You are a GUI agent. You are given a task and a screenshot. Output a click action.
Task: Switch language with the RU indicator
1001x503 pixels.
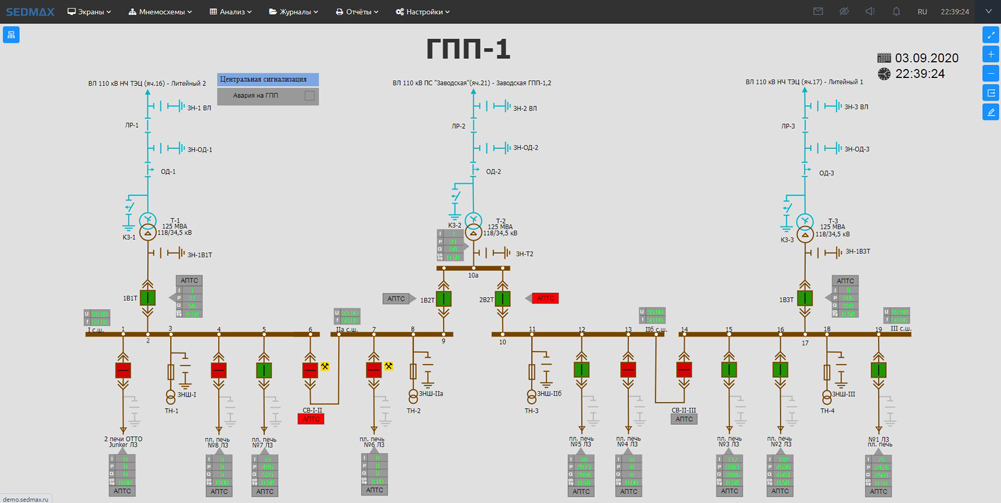pyautogui.click(x=922, y=12)
